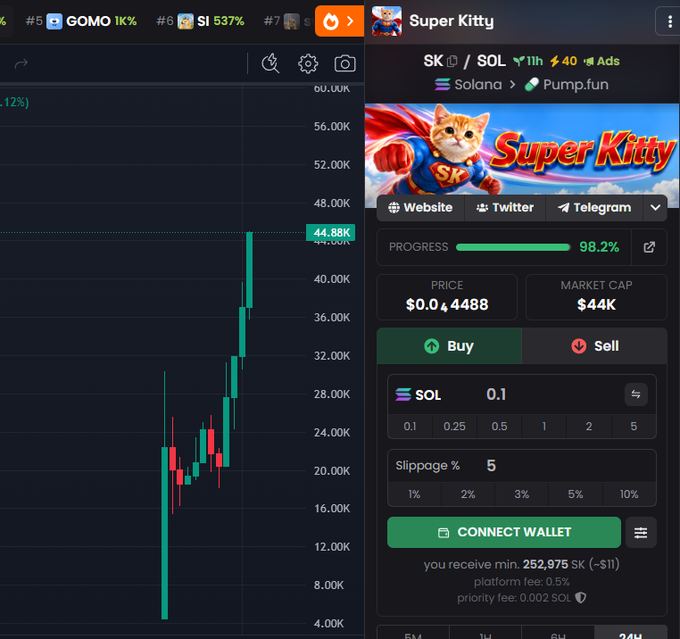Click the 20.00K price axis label
The height and width of the screenshot is (639, 680).
[332, 471]
